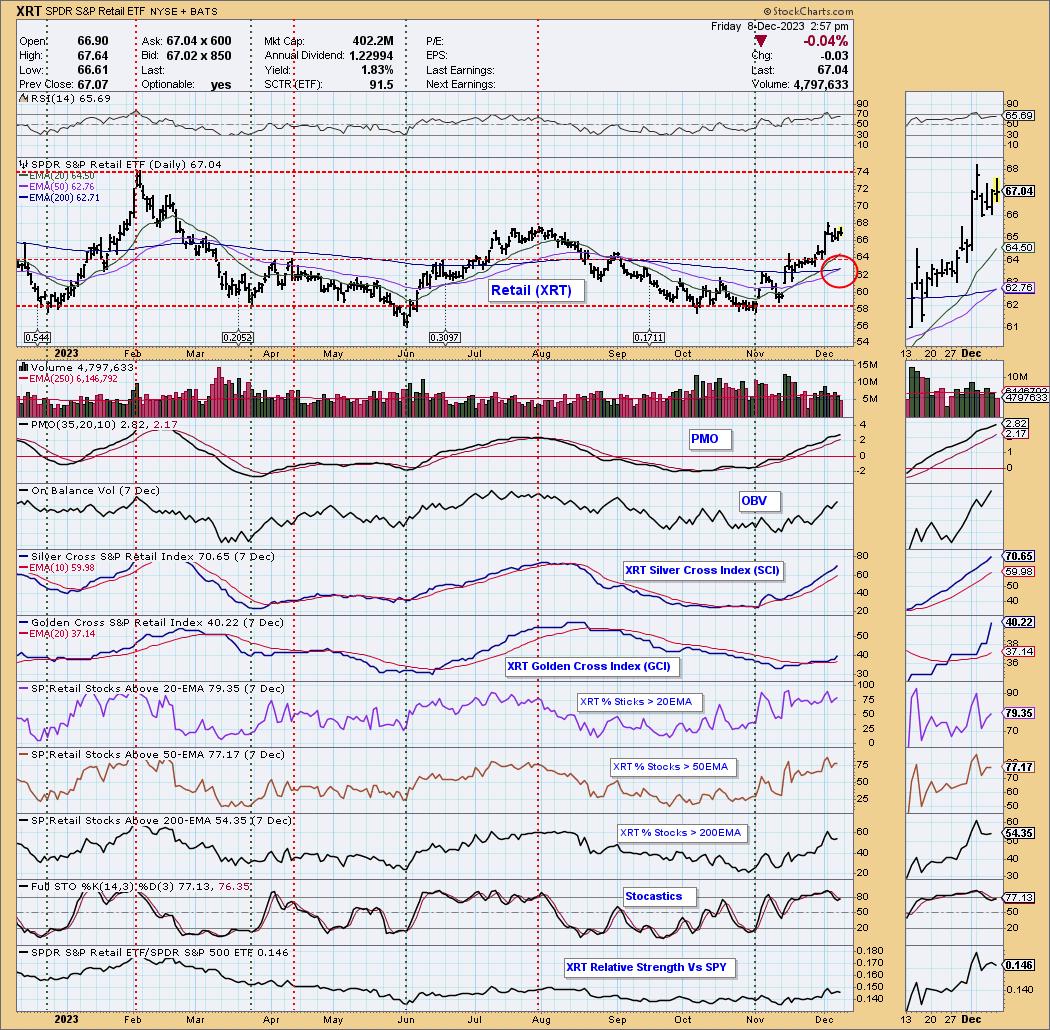Click the 70.65 Silver Cross value tag

tap(1019, 556)
